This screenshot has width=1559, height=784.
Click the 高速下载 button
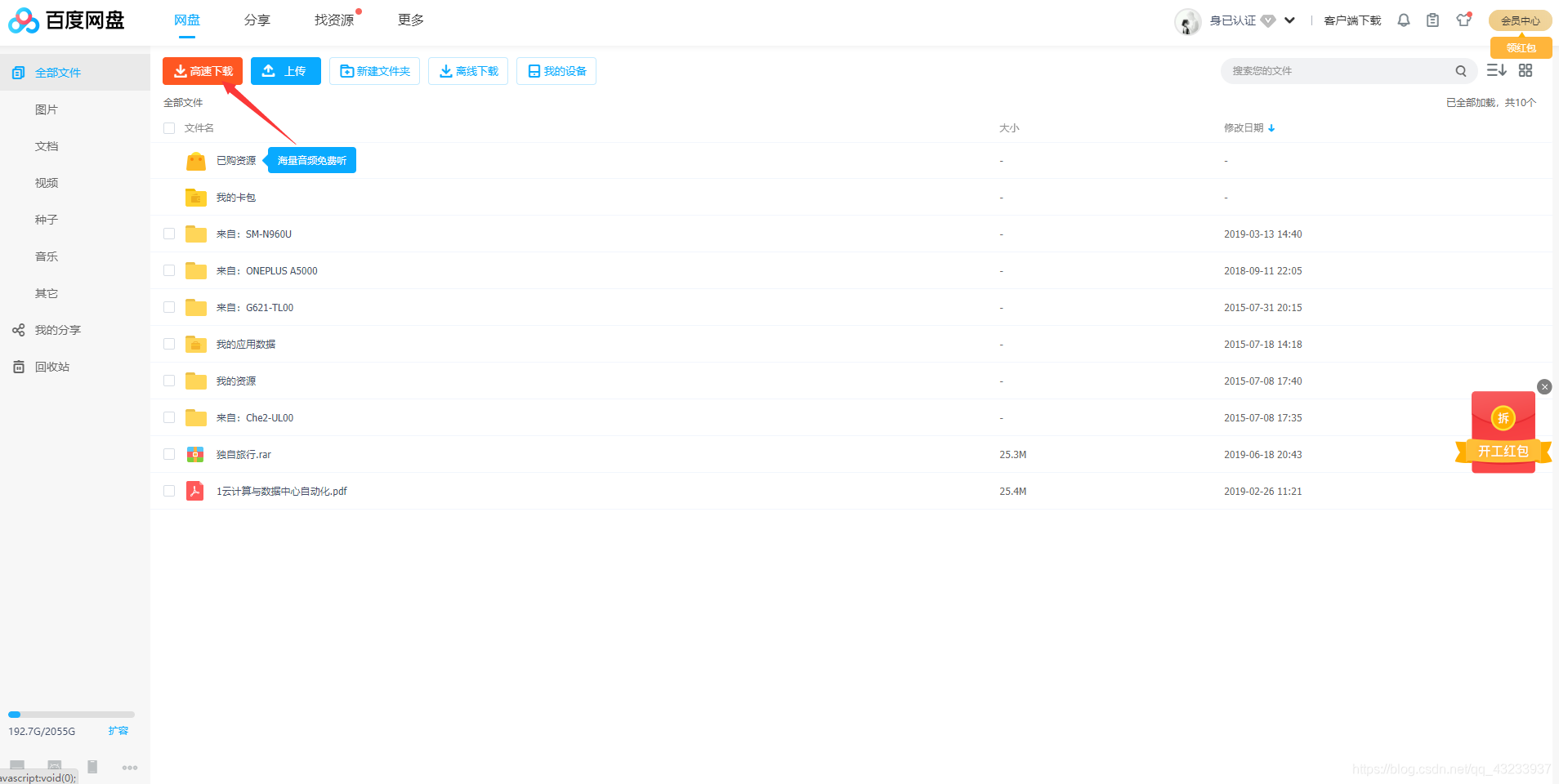(x=203, y=71)
